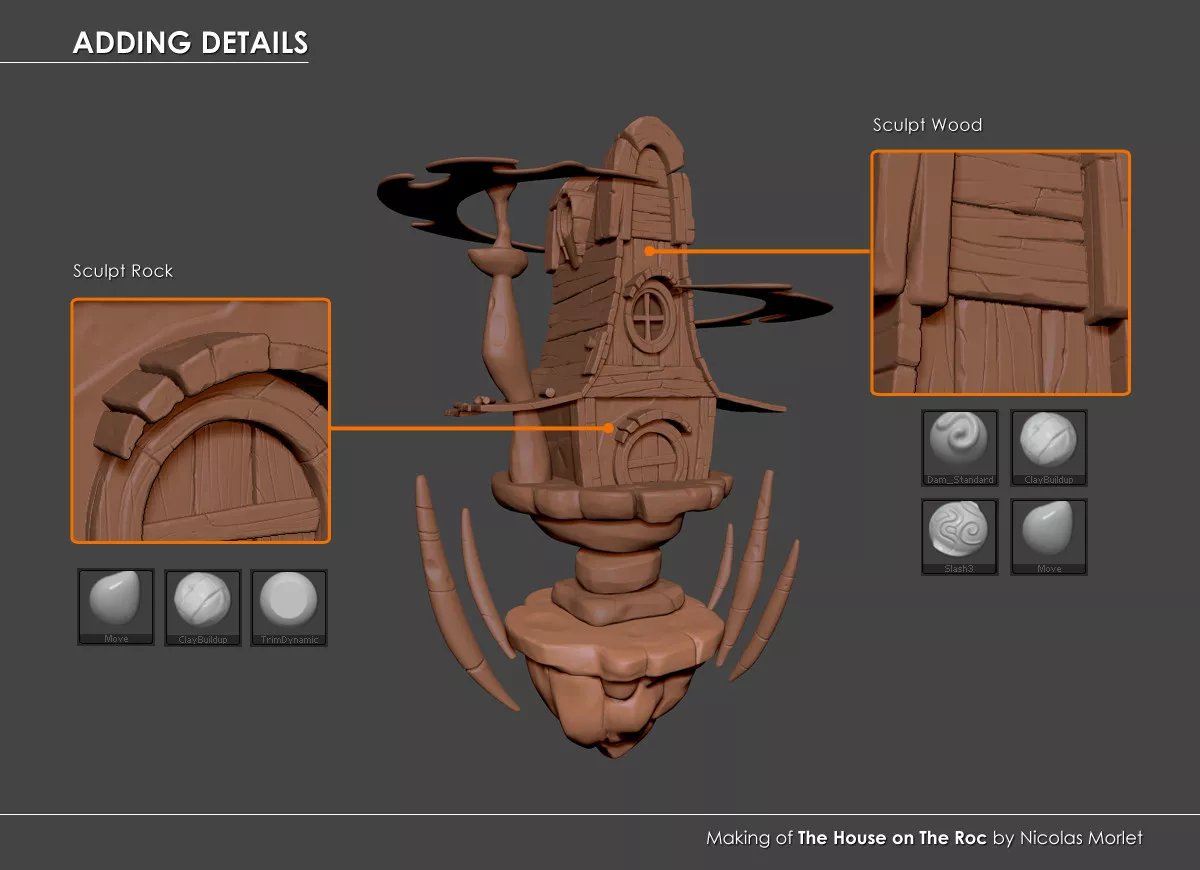Click the Sculpt Rock label text
Viewport: 1200px width, 870px height.
(123, 271)
